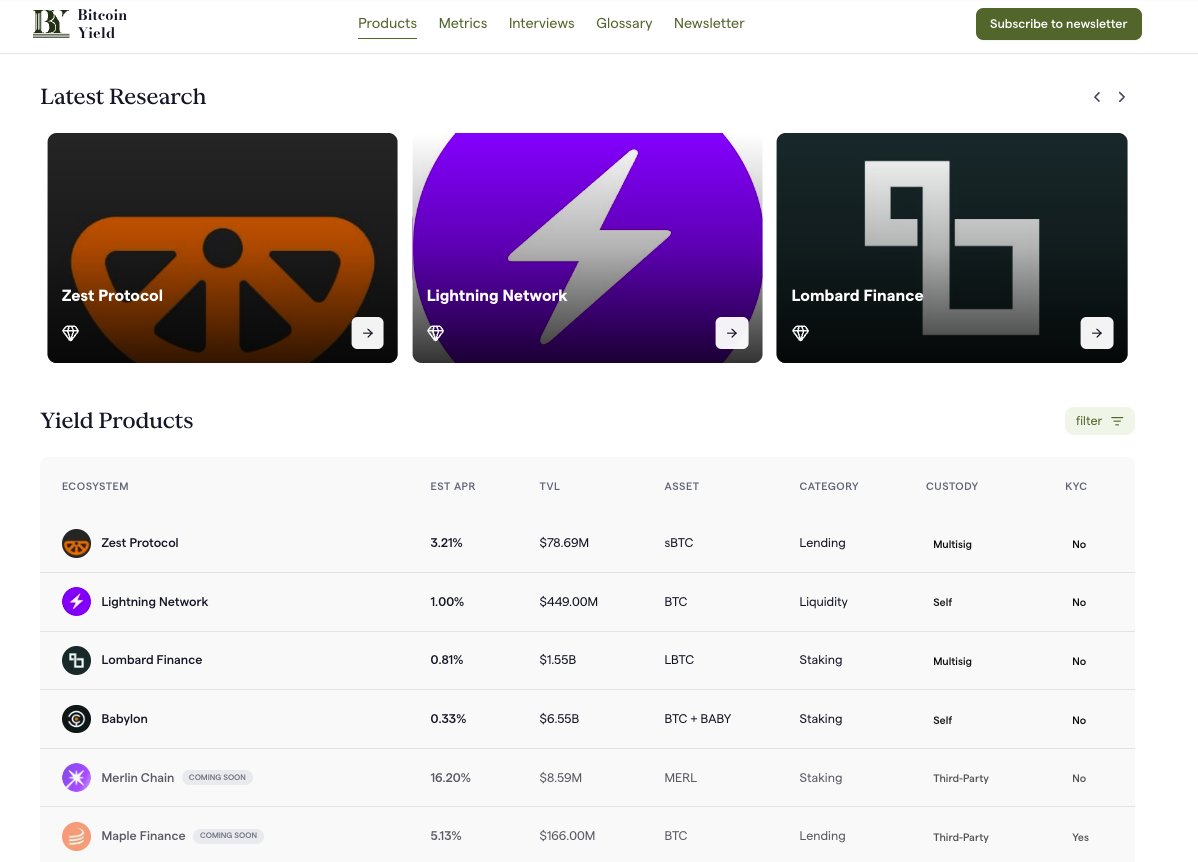1198x862 pixels.
Task: Open Zest Protocol in the table
Action: tap(140, 543)
